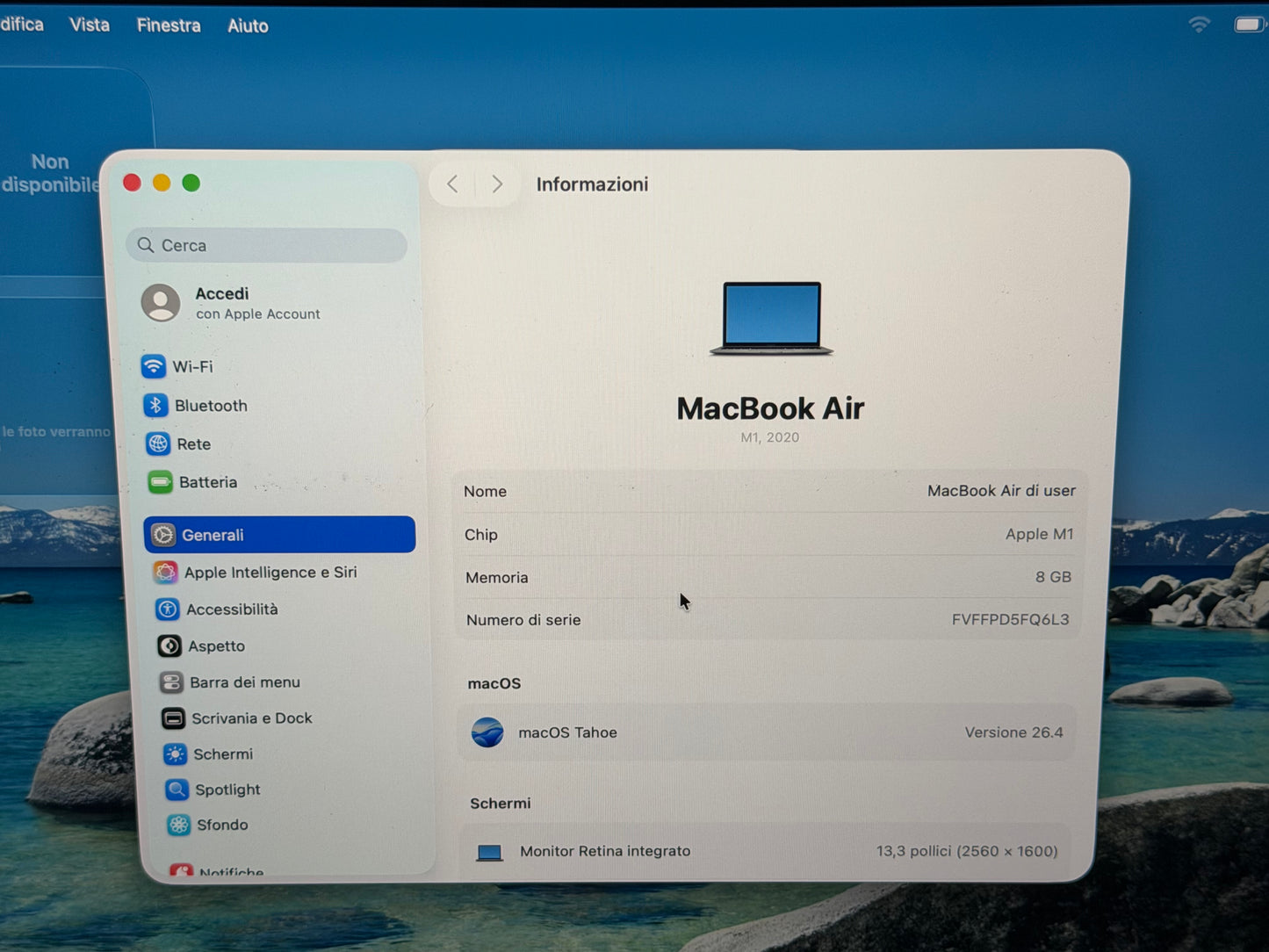The width and height of the screenshot is (1269, 952).
Task: Click the macOS section heading
Action: (x=494, y=683)
